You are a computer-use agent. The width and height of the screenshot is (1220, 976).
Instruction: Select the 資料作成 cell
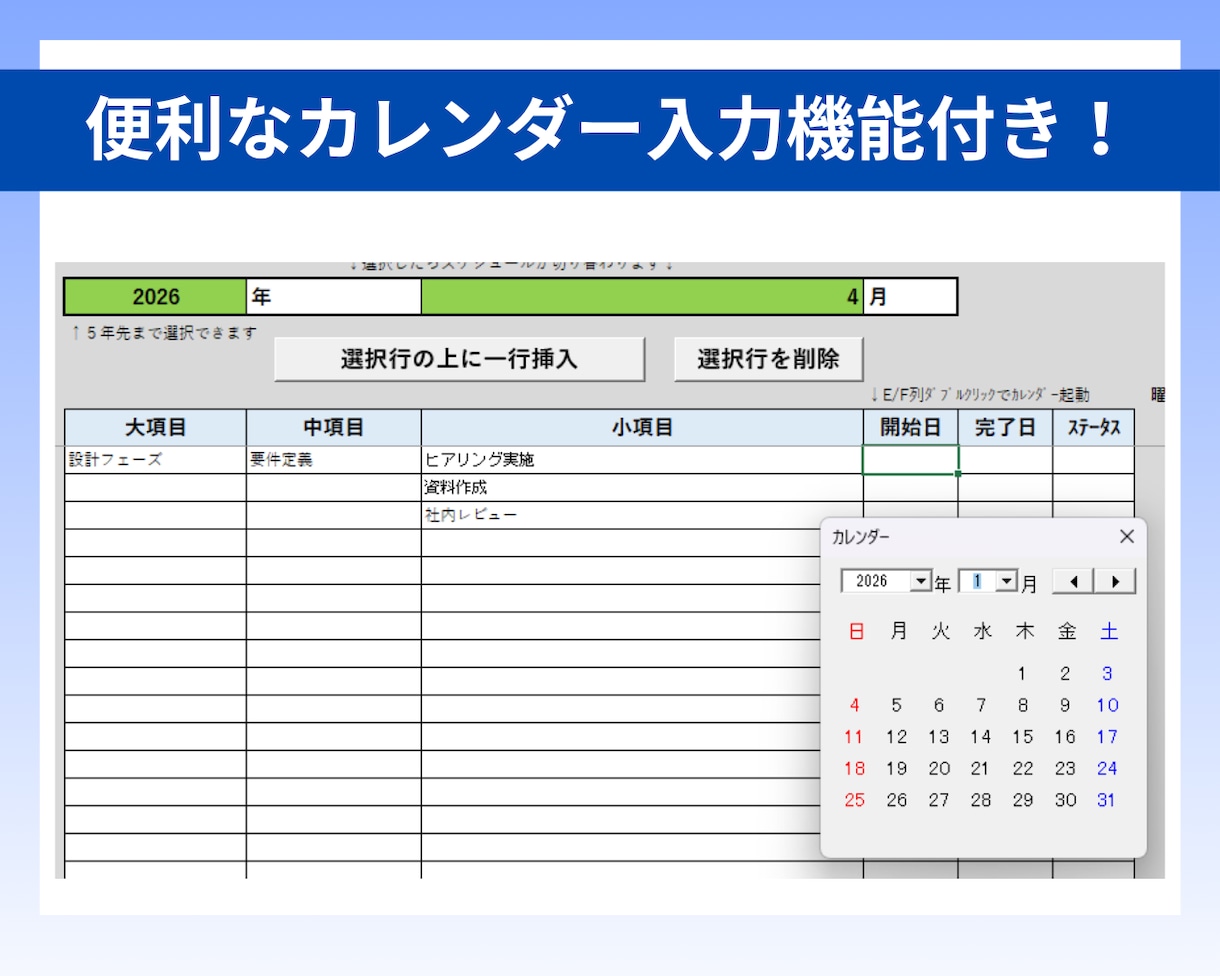(x=642, y=488)
